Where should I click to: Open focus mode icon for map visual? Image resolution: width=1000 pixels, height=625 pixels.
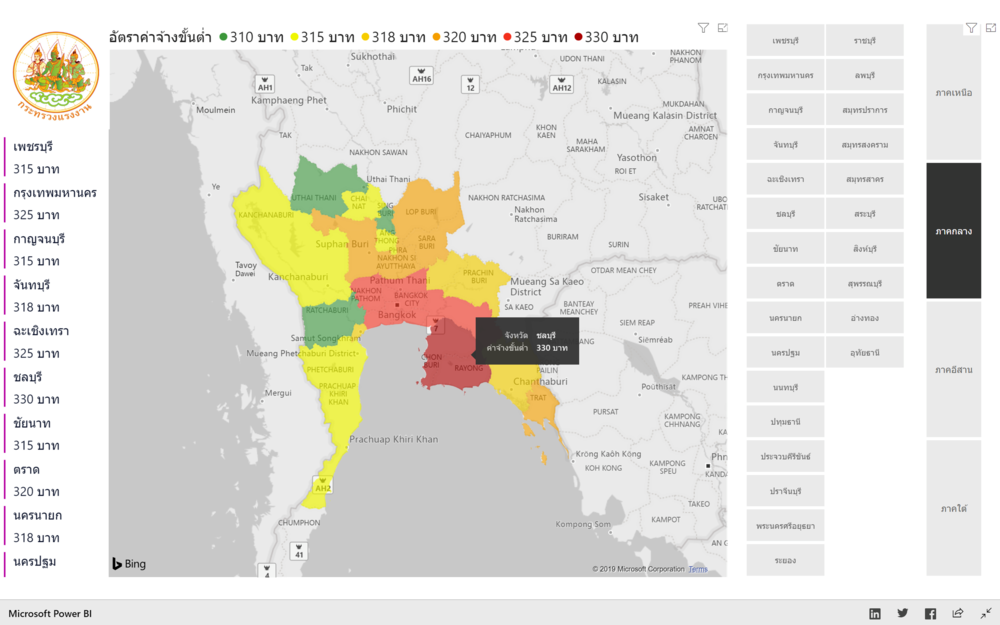pos(722,28)
